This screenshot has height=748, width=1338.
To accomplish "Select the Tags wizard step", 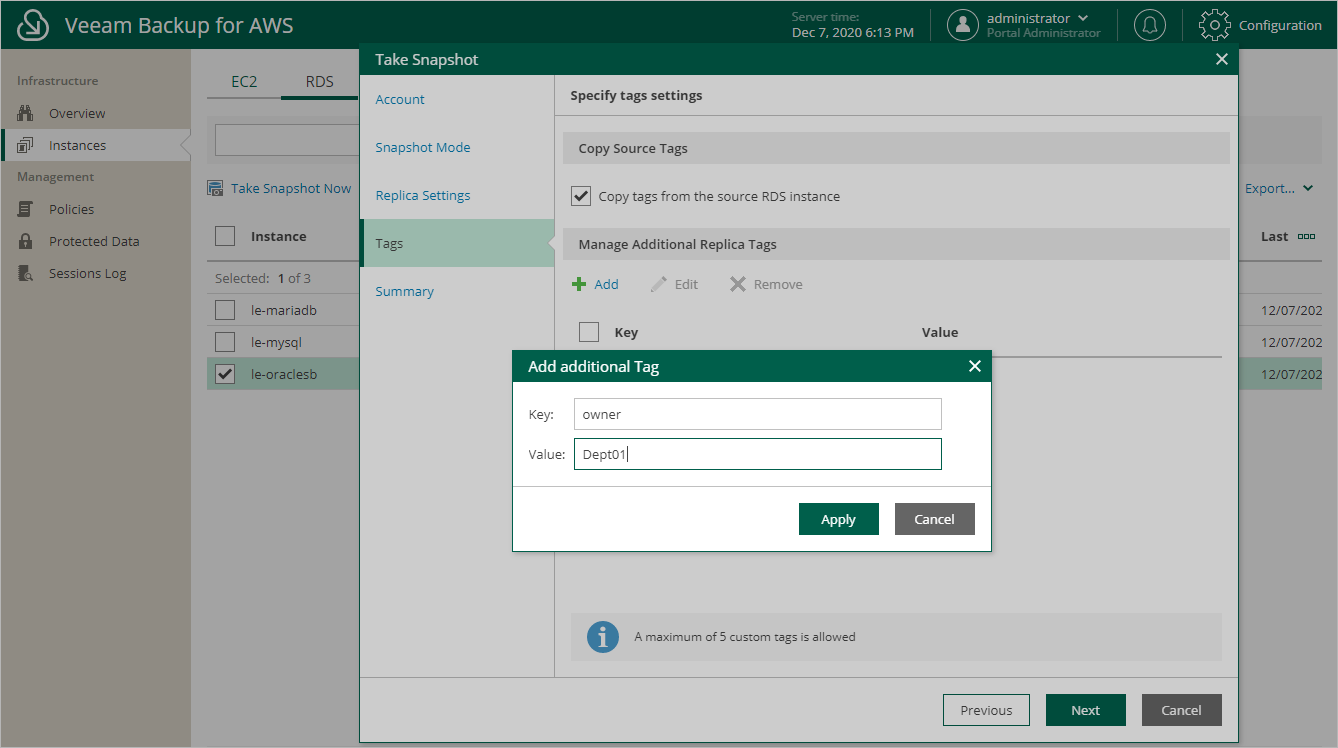I will [457, 243].
